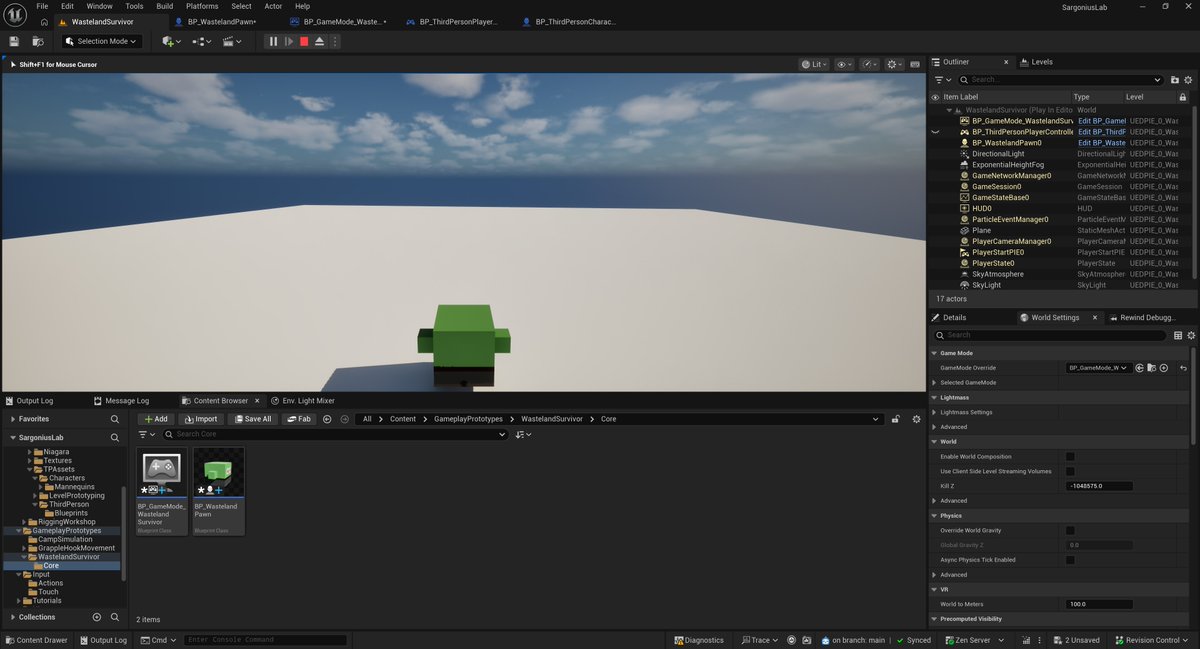Enable World Composition checkbox
The width and height of the screenshot is (1200, 649).
click(1070, 456)
